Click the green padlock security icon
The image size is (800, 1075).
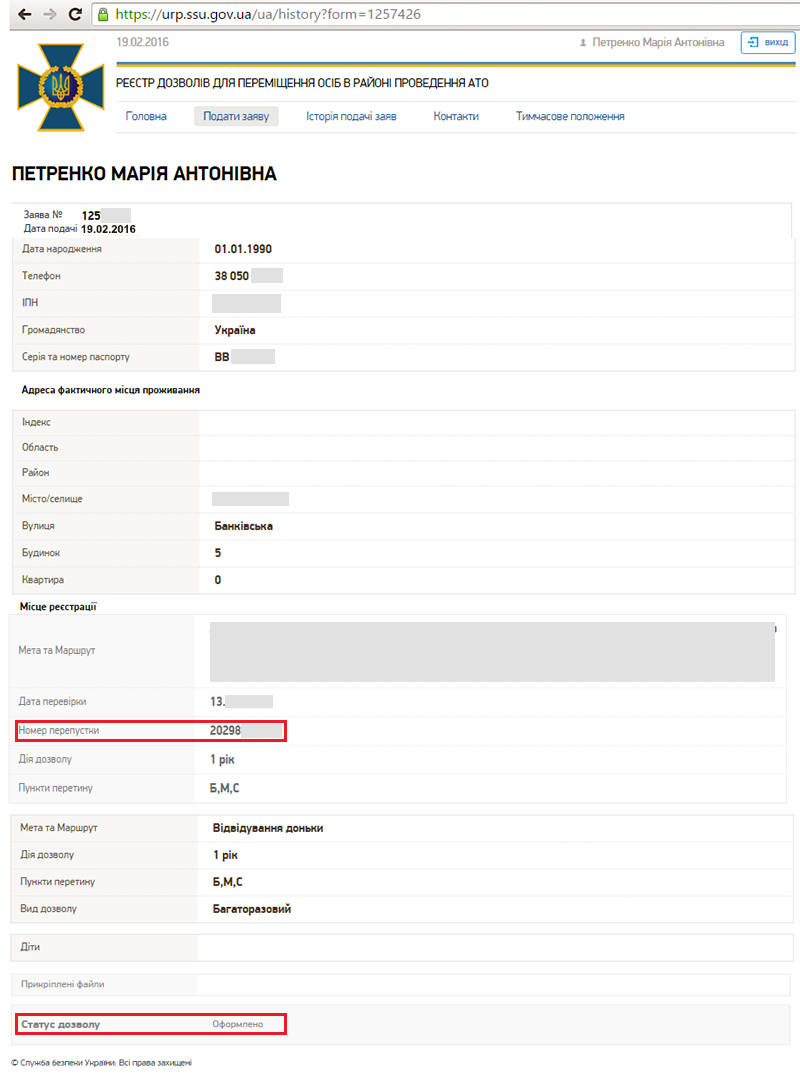coord(103,14)
